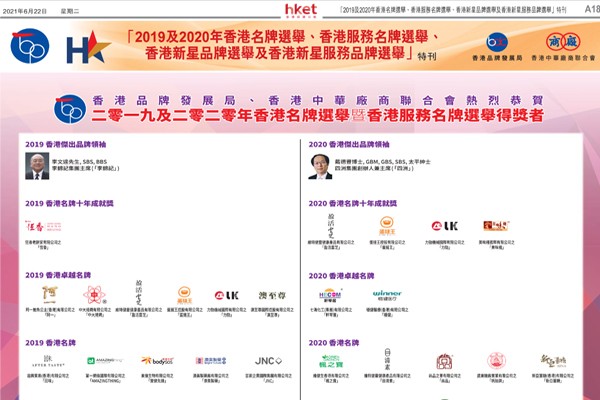Click the blue BP logo beside the congratulation headline
The image size is (600, 400).
coord(70,109)
